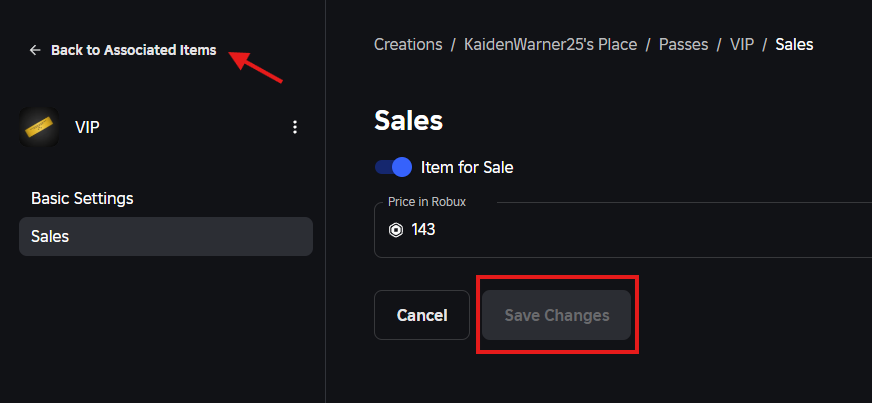872x403 pixels.
Task: Click the Robux currency icon in price field
Action: tap(396, 230)
